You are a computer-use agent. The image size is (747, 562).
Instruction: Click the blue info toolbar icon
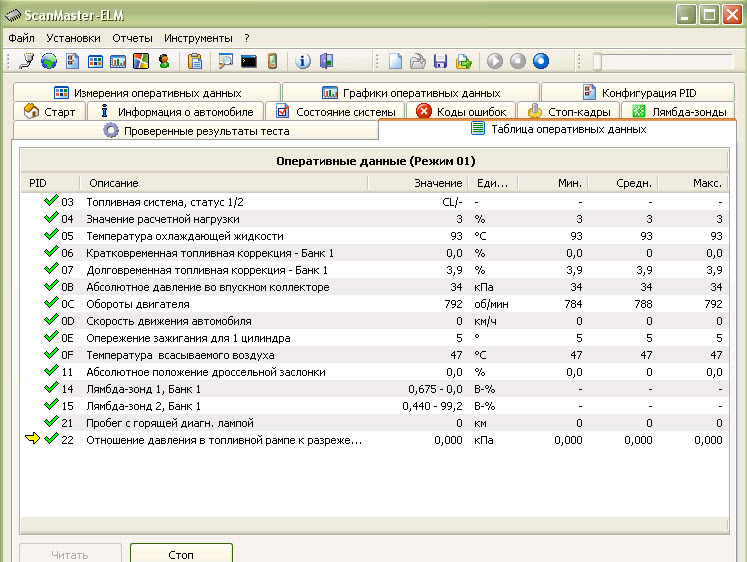coord(303,61)
